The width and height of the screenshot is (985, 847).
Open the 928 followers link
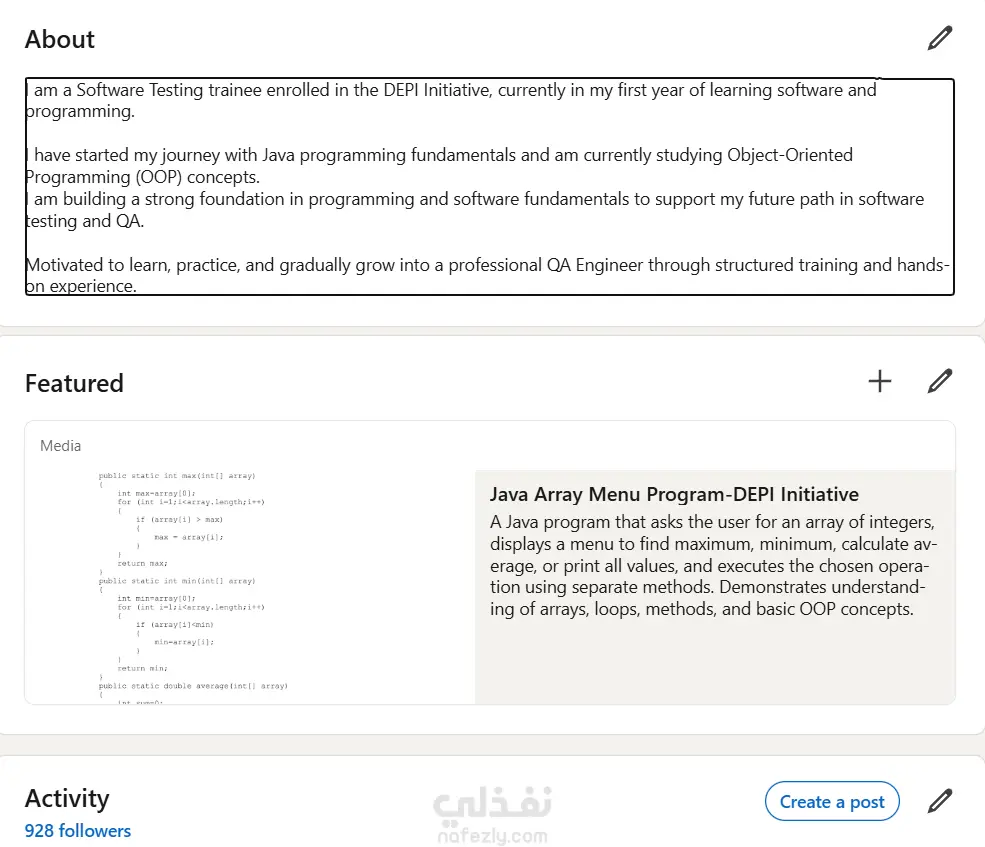coord(78,831)
